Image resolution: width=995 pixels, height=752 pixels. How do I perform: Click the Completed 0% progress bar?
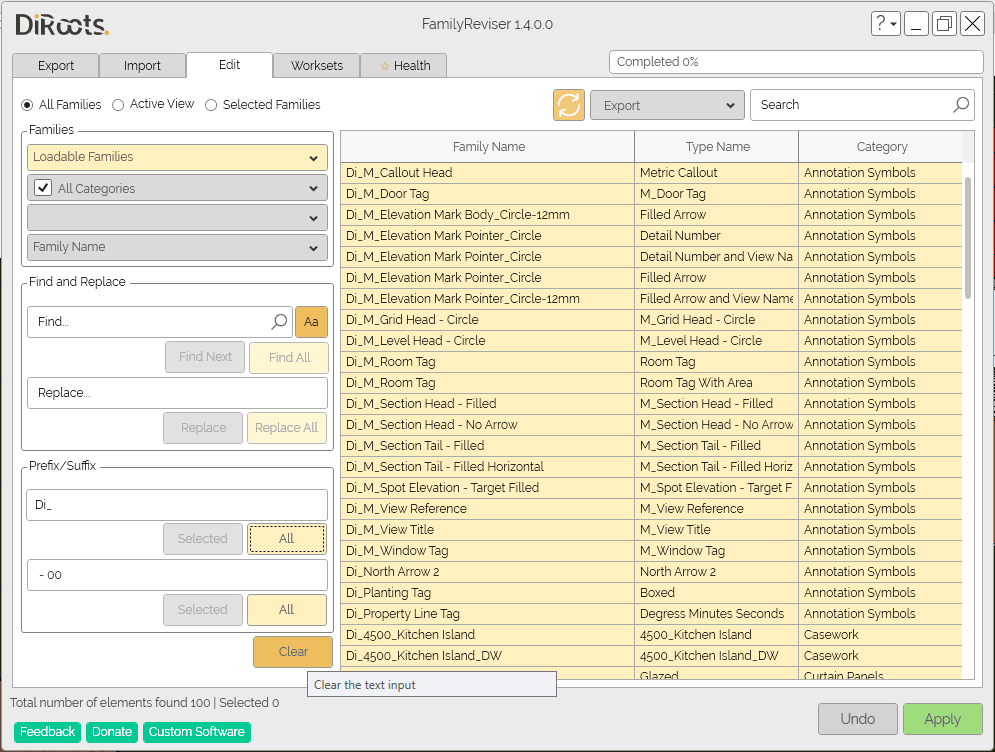(x=796, y=62)
